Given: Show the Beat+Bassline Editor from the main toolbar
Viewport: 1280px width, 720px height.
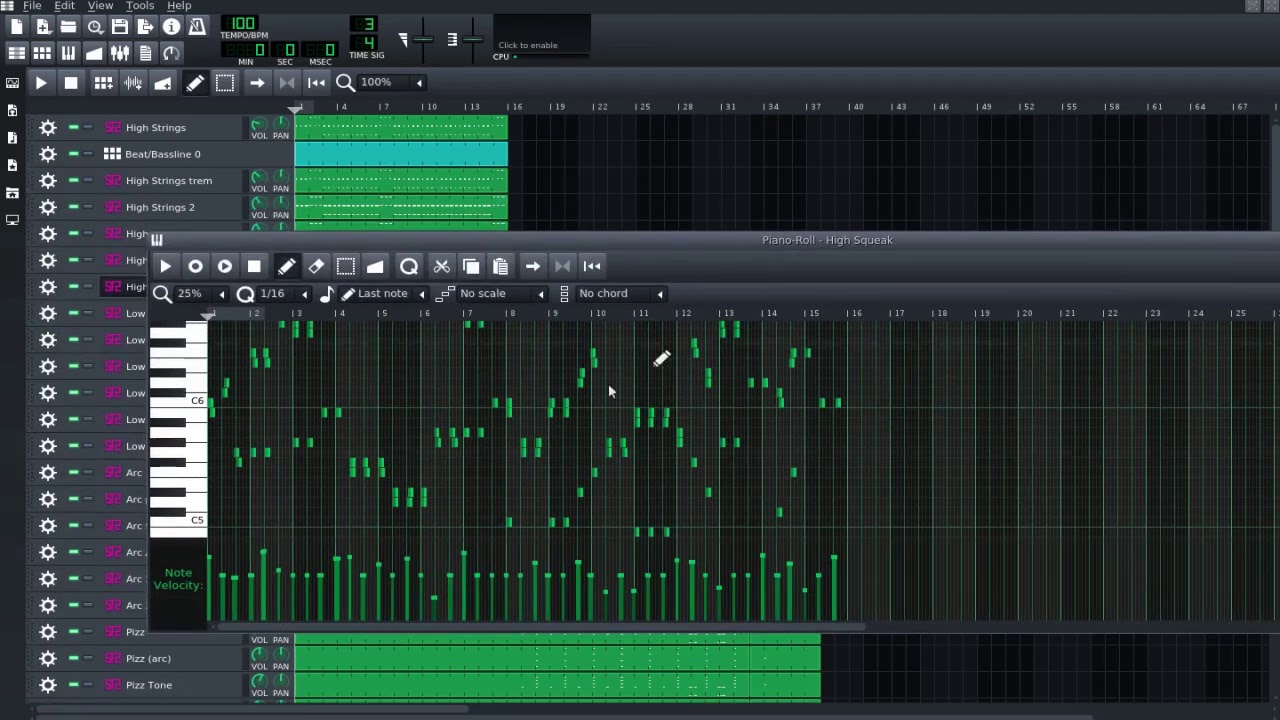Looking at the screenshot, I should [x=43, y=53].
